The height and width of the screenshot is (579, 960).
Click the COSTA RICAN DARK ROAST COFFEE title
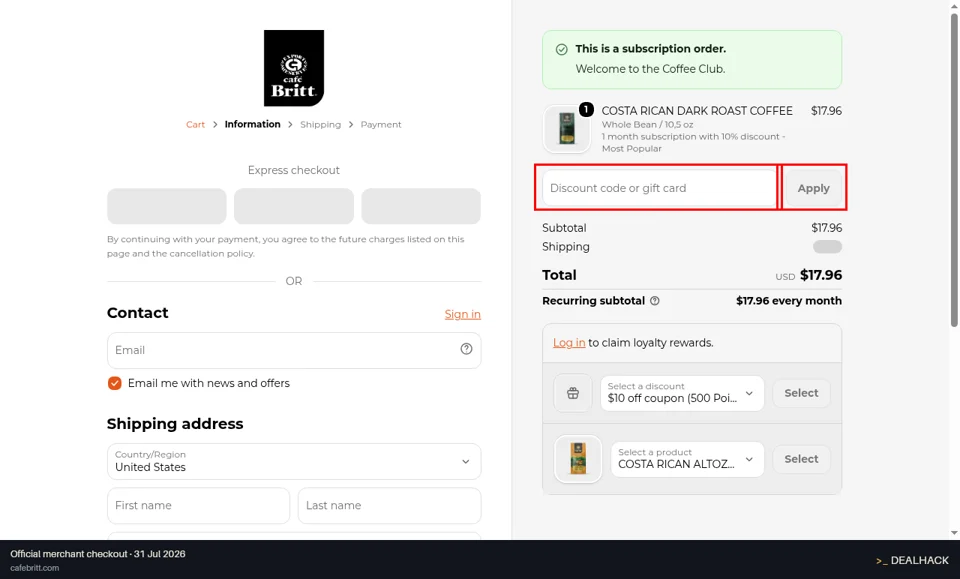click(697, 111)
